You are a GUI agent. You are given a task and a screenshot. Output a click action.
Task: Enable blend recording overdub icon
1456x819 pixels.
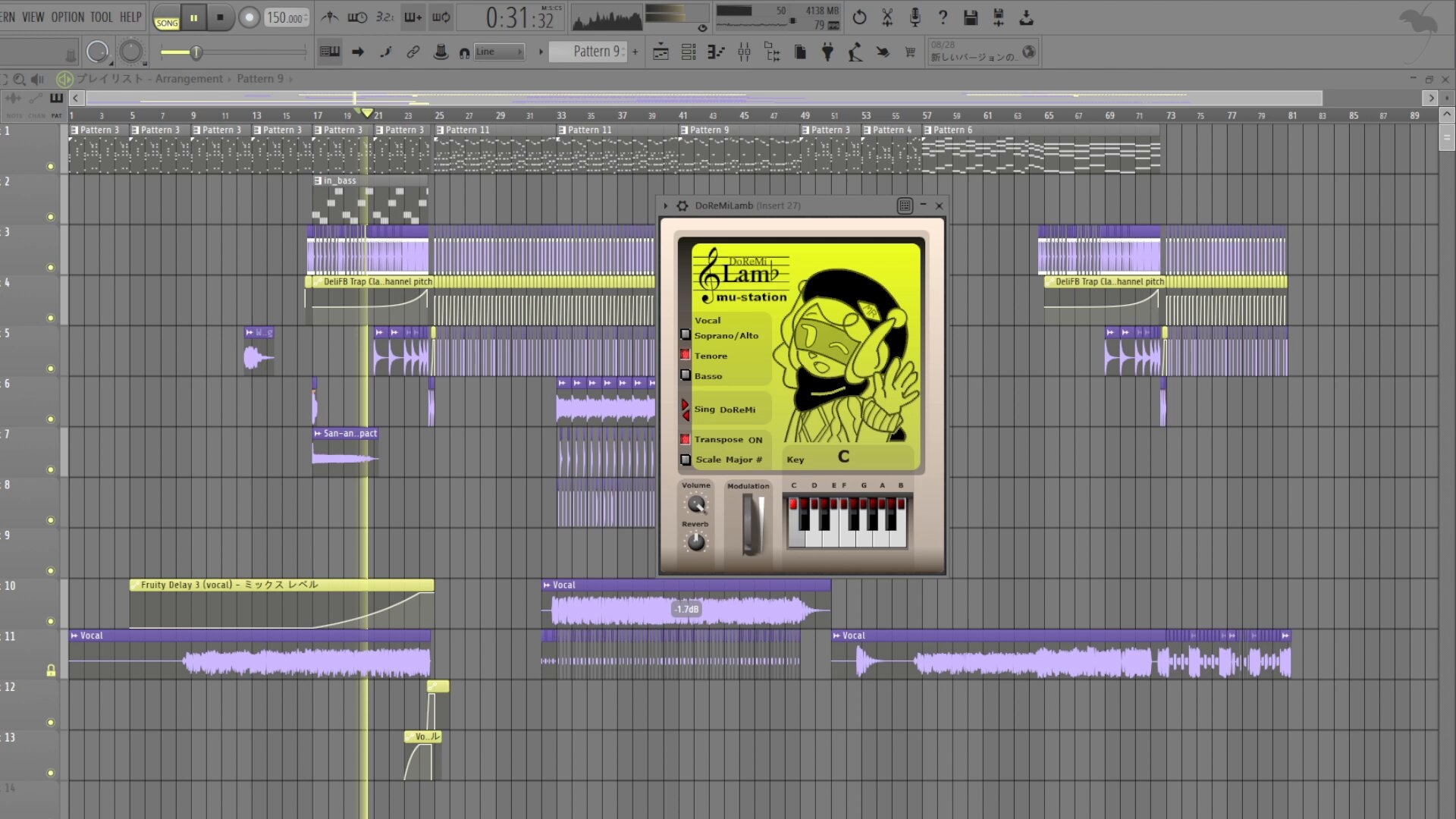pyautogui.click(x=413, y=17)
